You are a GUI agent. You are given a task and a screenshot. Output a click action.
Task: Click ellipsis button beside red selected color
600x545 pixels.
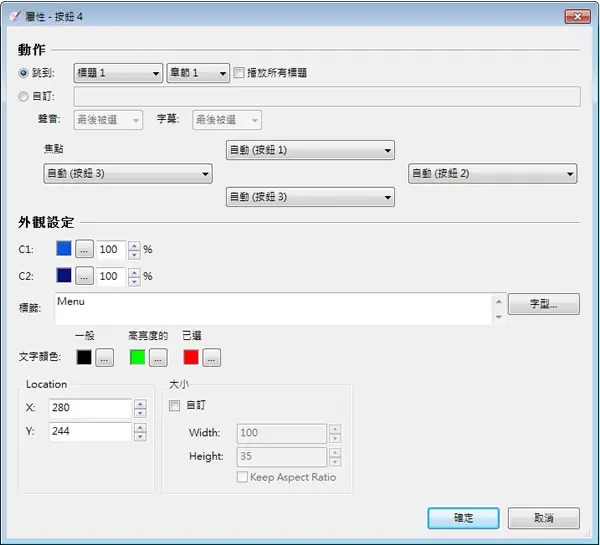coord(212,357)
